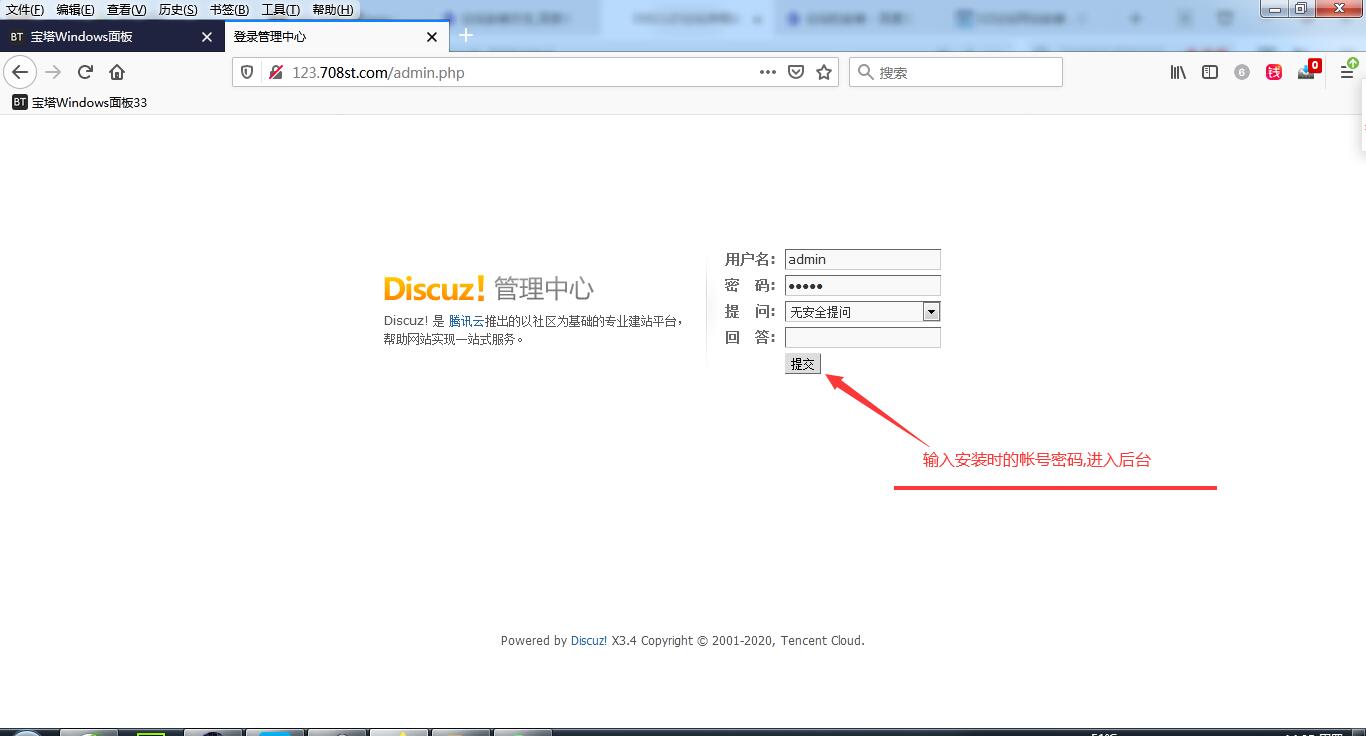The height and width of the screenshot is (736, 1366).
Task: Select the 登录管理中心 tab
Action: point(337,37)
